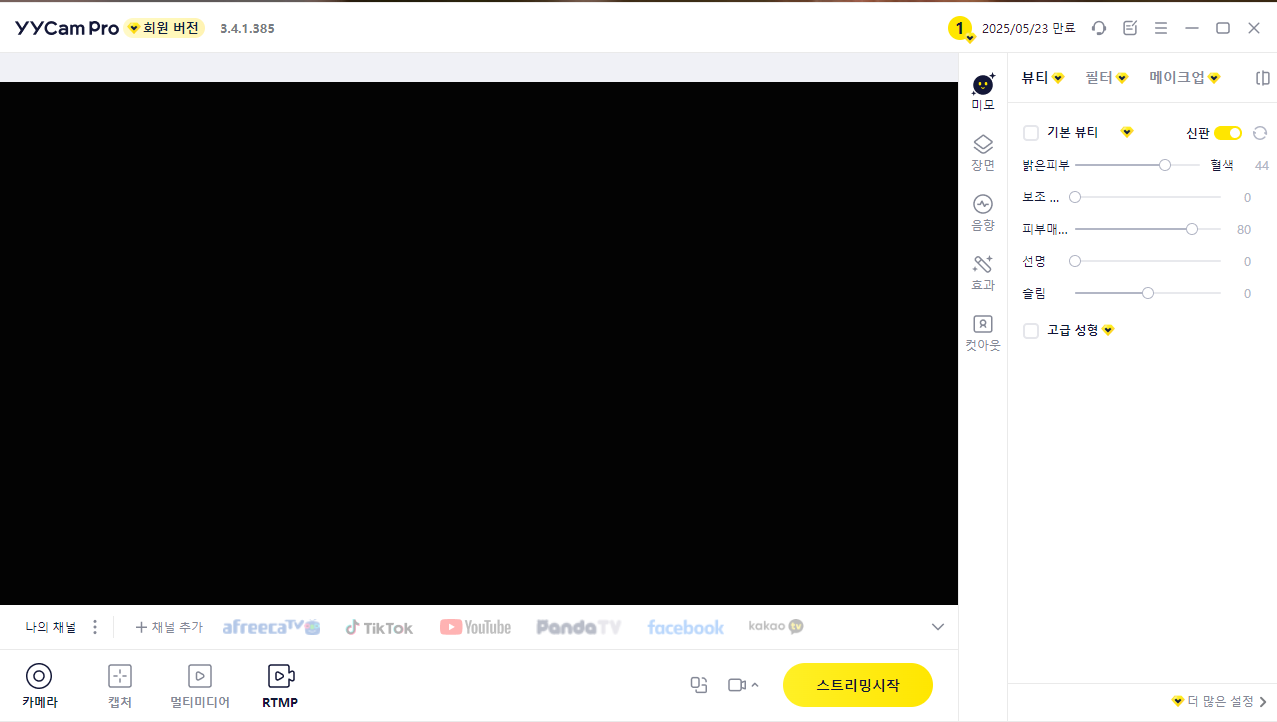Choose the TikTok channel logo

click(379, 627)
